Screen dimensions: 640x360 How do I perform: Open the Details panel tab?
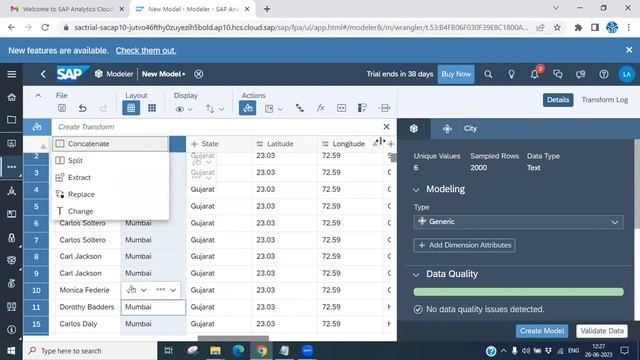click(x=558, y=100)
